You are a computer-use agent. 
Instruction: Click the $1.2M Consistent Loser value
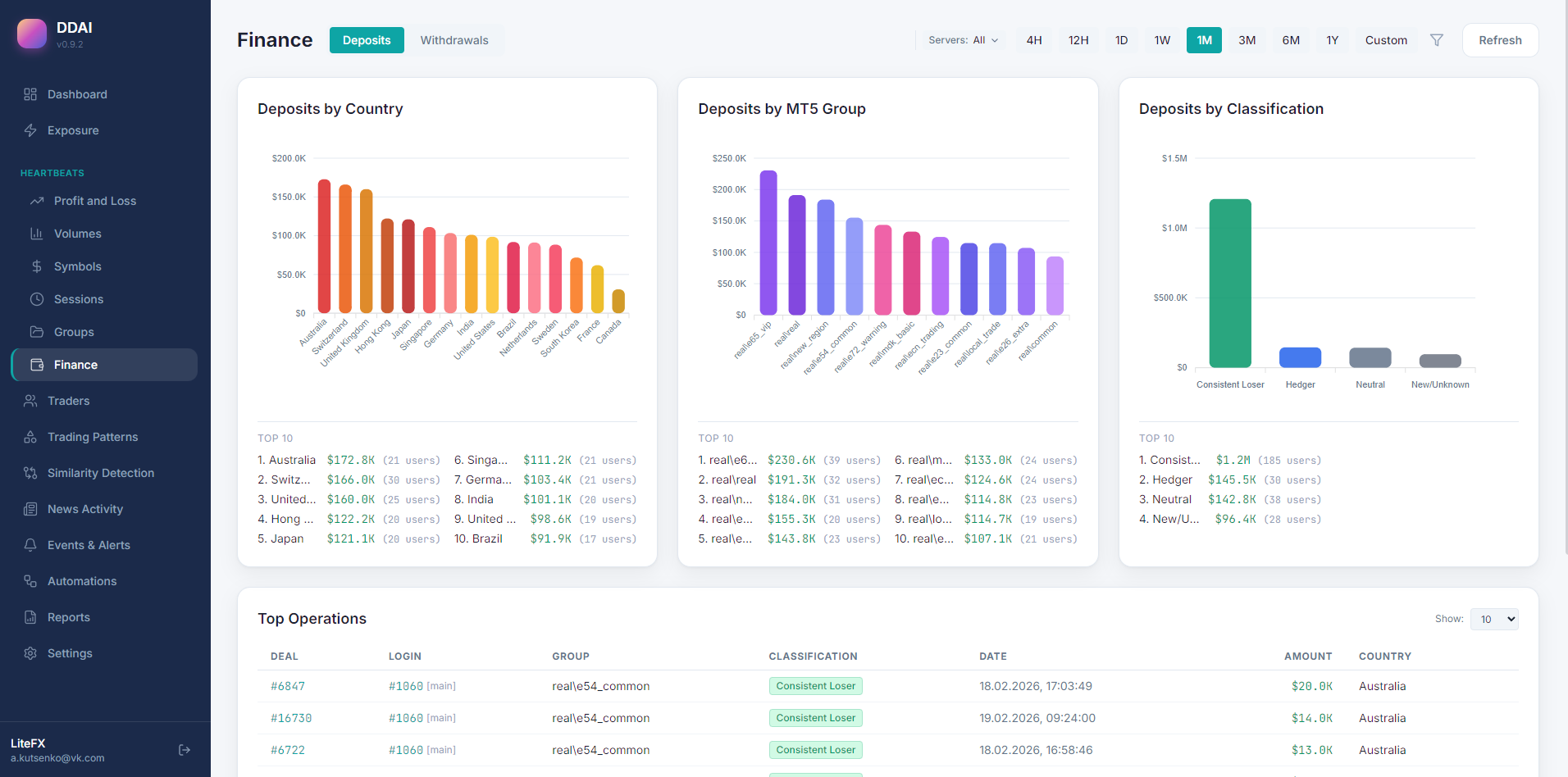point(1233,461)
